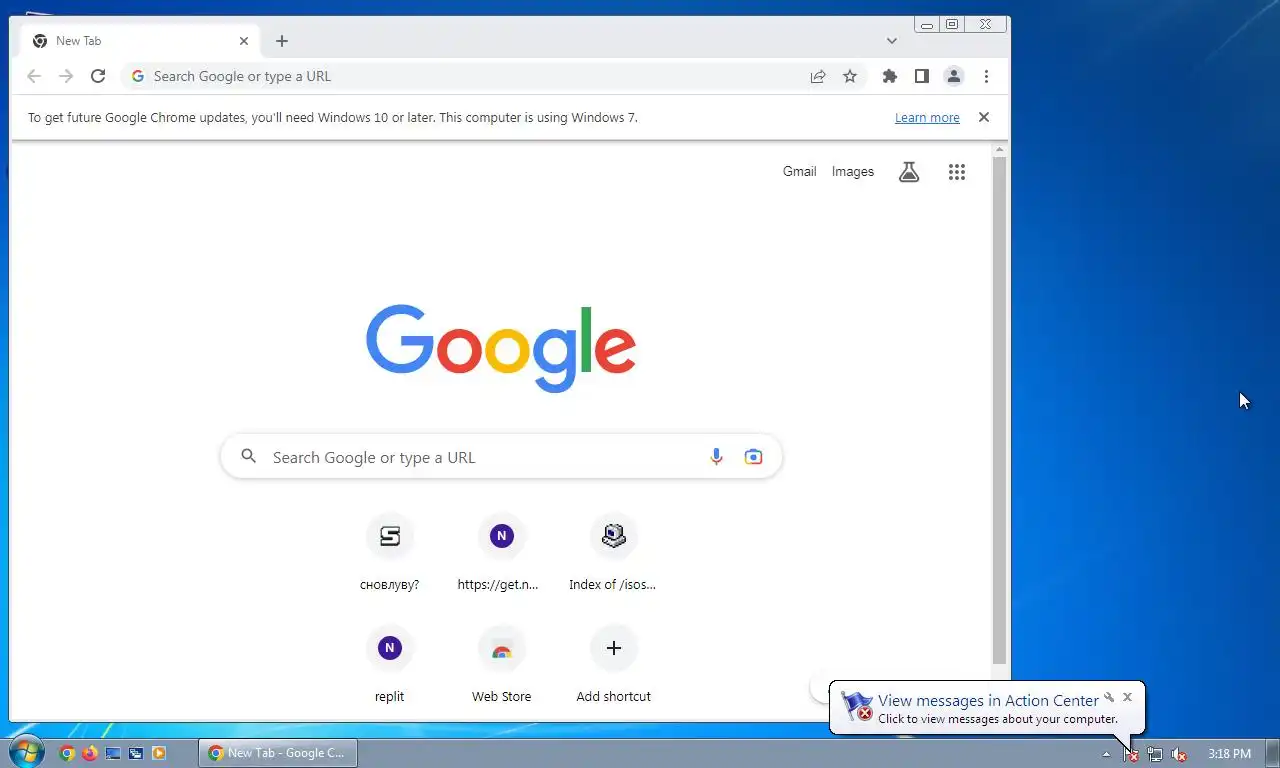Click the wrench icon in Action Center balloon
Screen dimensions: 1280x768
point(1109,697)
